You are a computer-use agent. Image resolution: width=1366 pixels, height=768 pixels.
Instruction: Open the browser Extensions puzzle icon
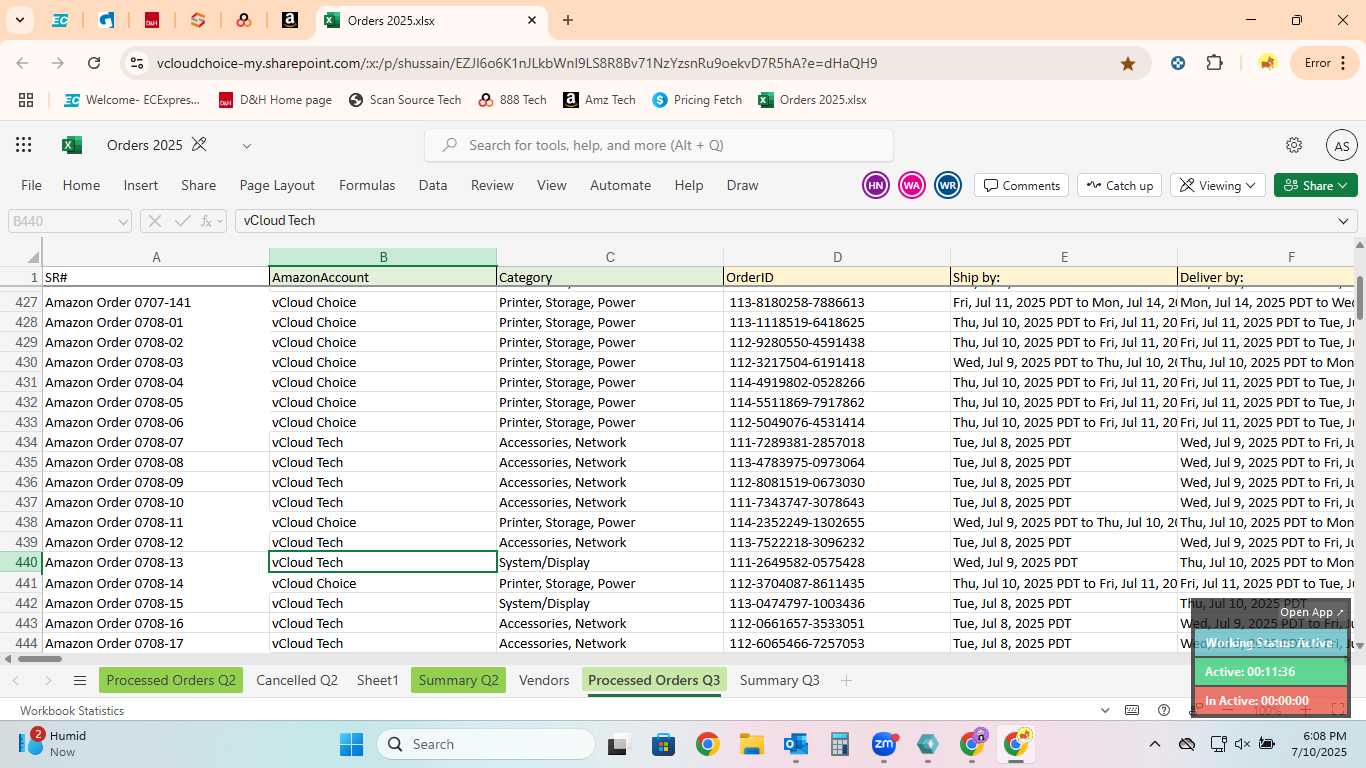1214,63
